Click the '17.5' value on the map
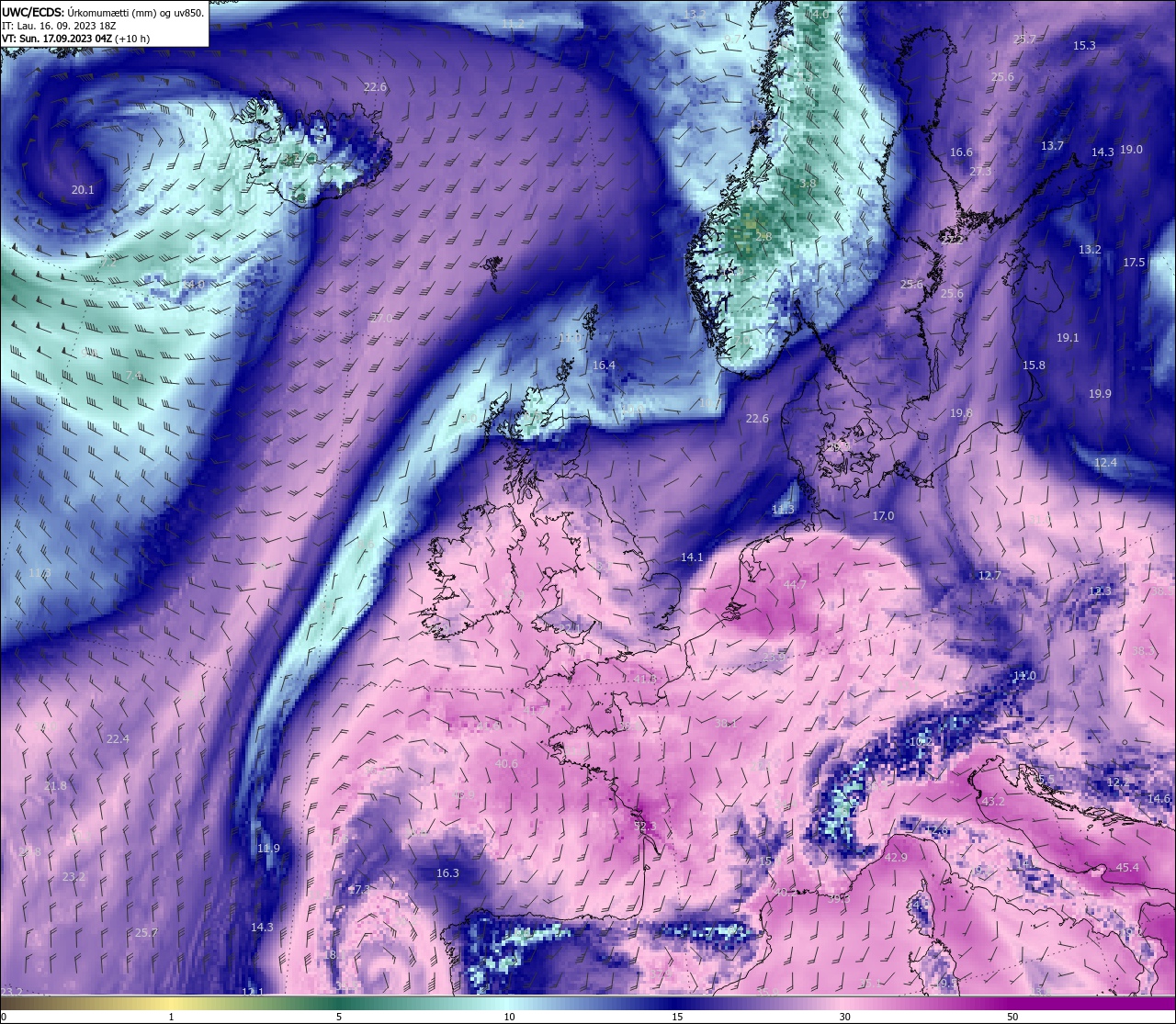 1134,263
